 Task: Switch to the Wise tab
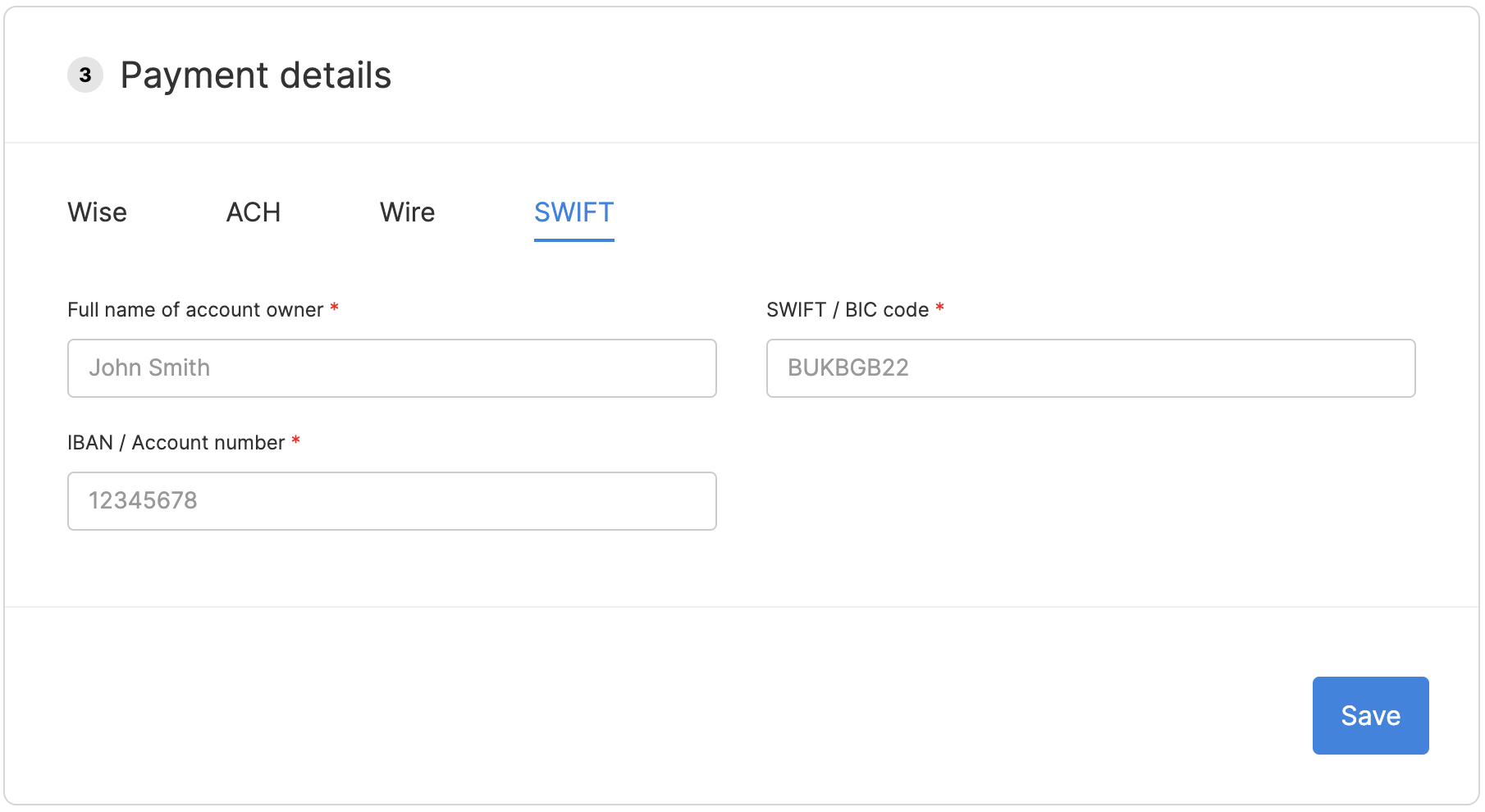click(x=97, y=212)
